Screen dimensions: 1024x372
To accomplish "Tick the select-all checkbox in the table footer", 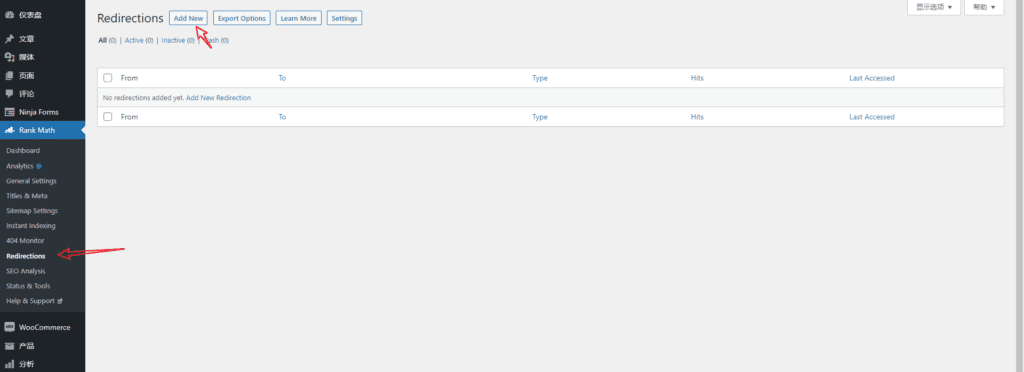I will tap(108, 116).
